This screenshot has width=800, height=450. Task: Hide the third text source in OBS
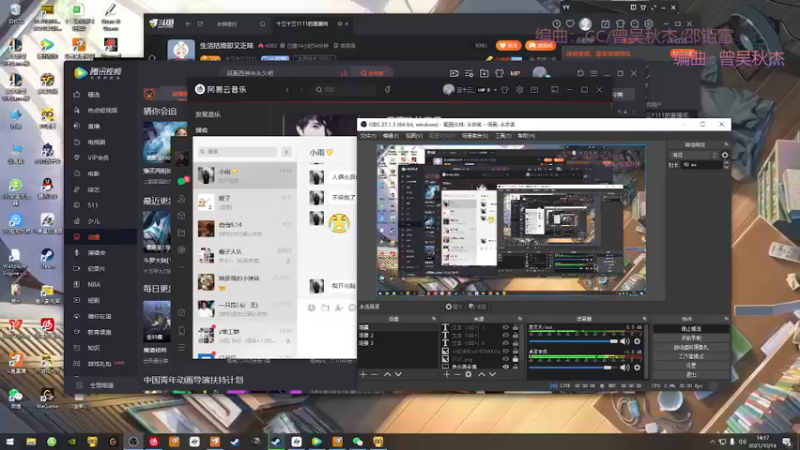pyautogui.click(x=506, y=343)
